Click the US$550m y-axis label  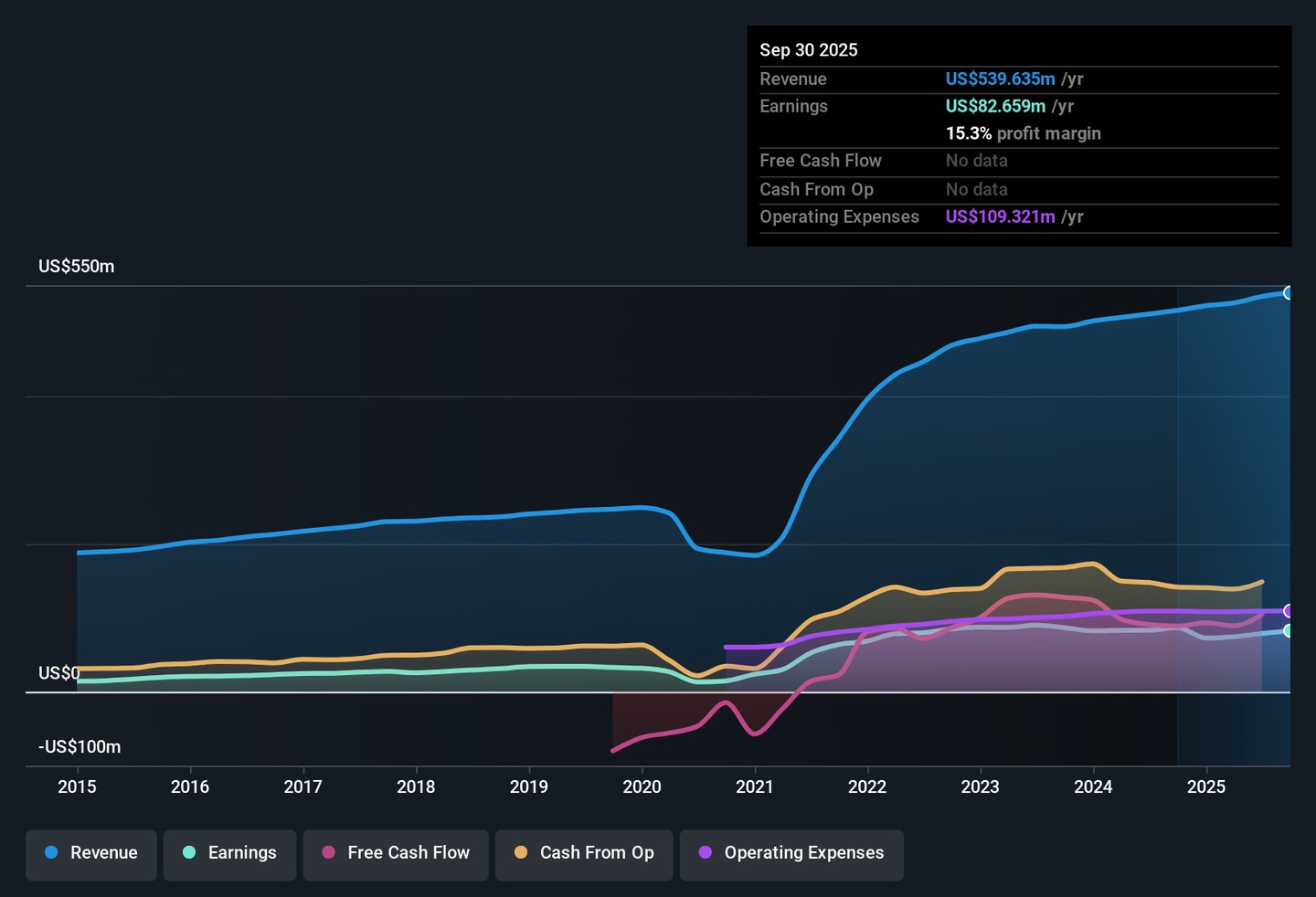pos(77,267)
